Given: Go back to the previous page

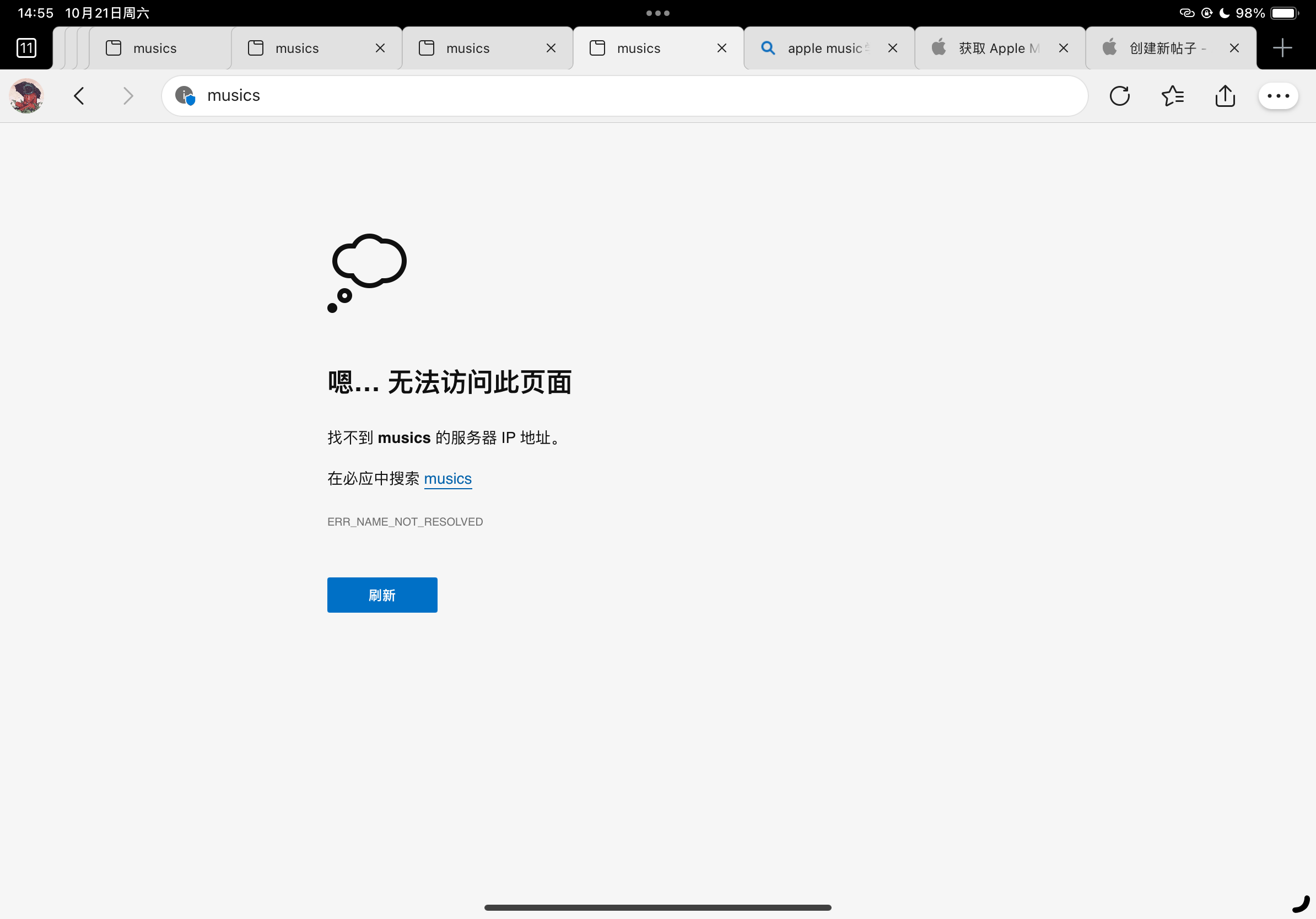Looking at the screenshot, I should (80, 96).
